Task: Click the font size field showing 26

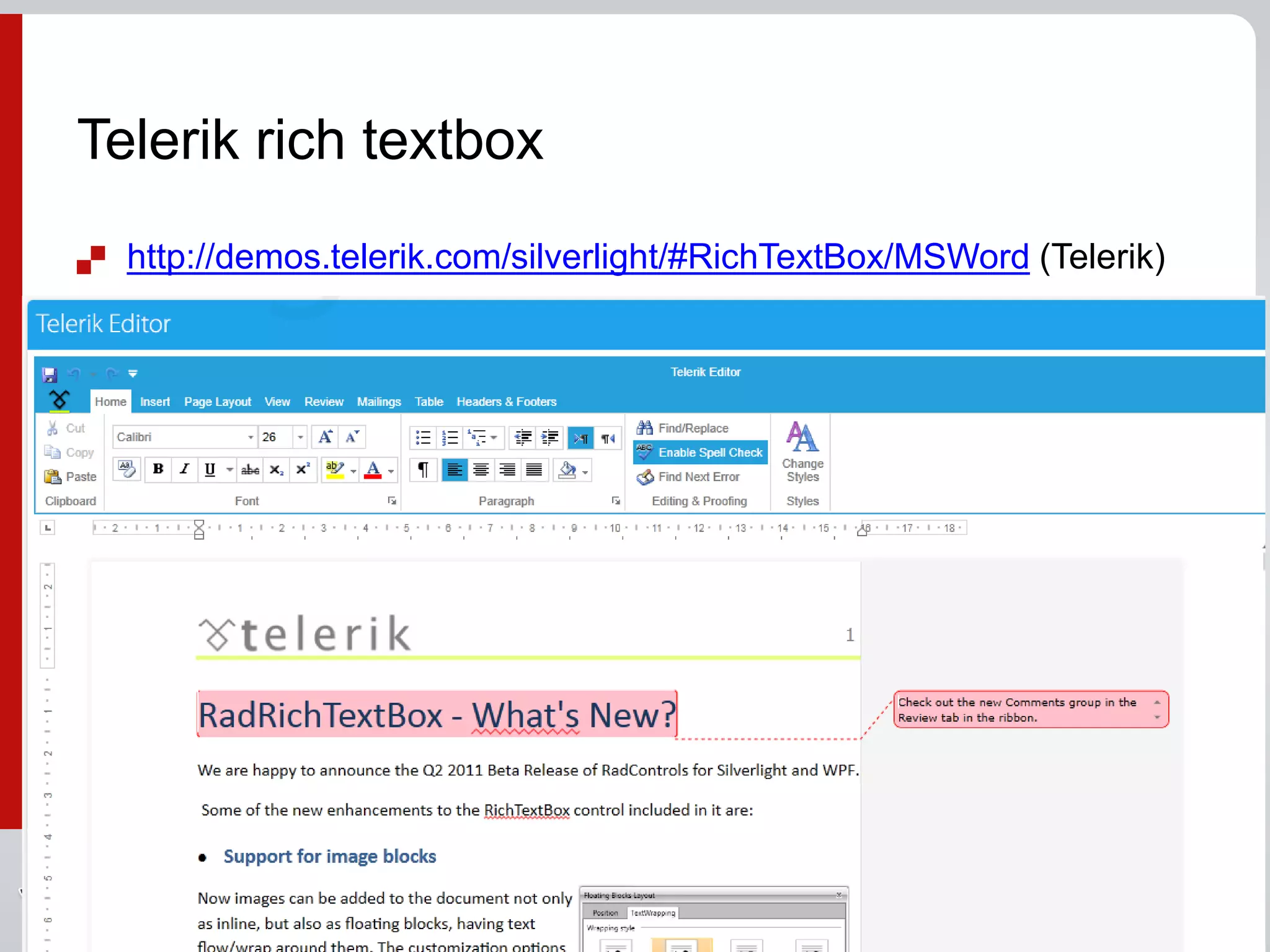Action: pos(275,437)
